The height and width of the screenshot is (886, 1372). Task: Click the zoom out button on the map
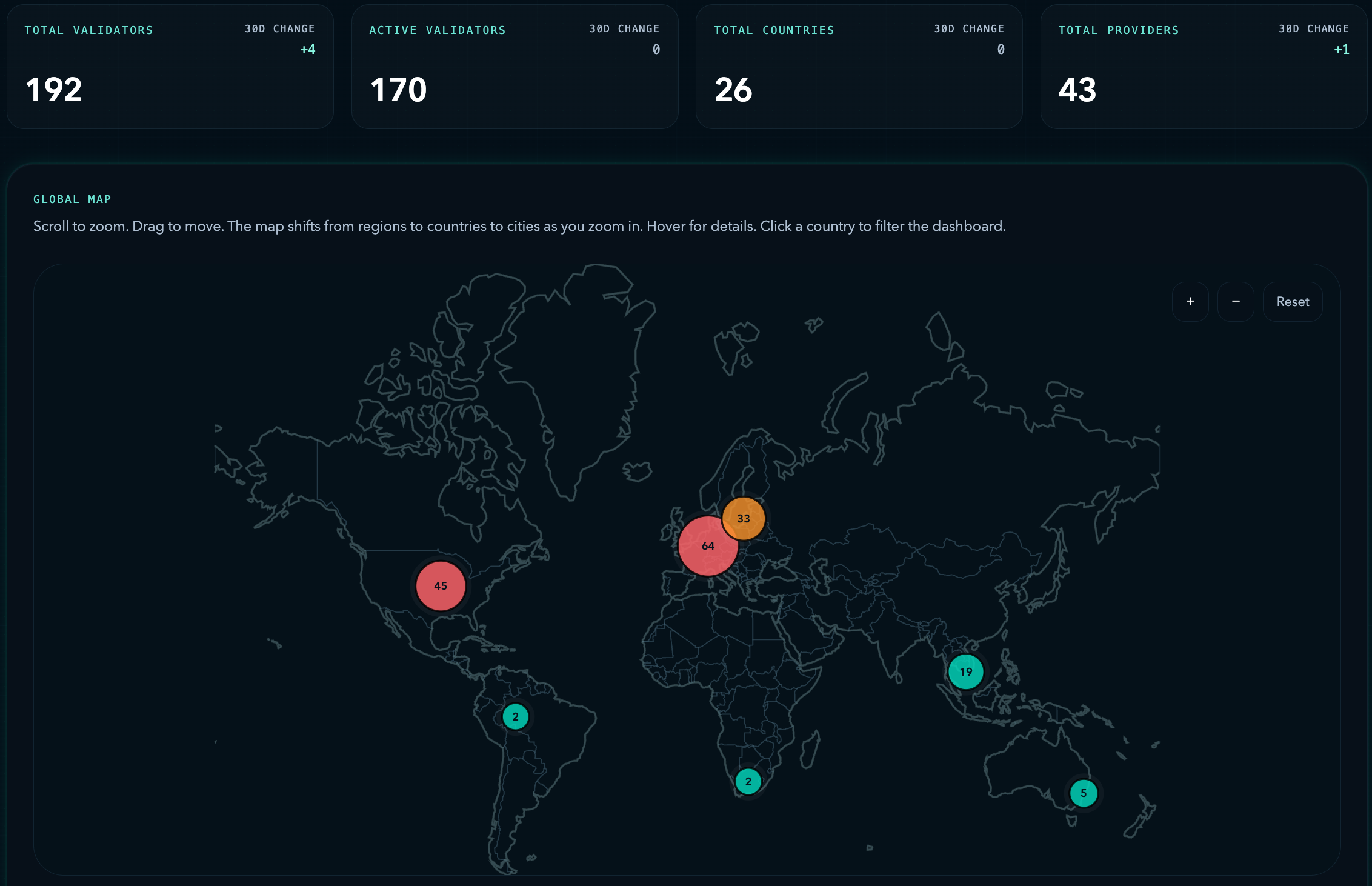tap(1236, 301)
